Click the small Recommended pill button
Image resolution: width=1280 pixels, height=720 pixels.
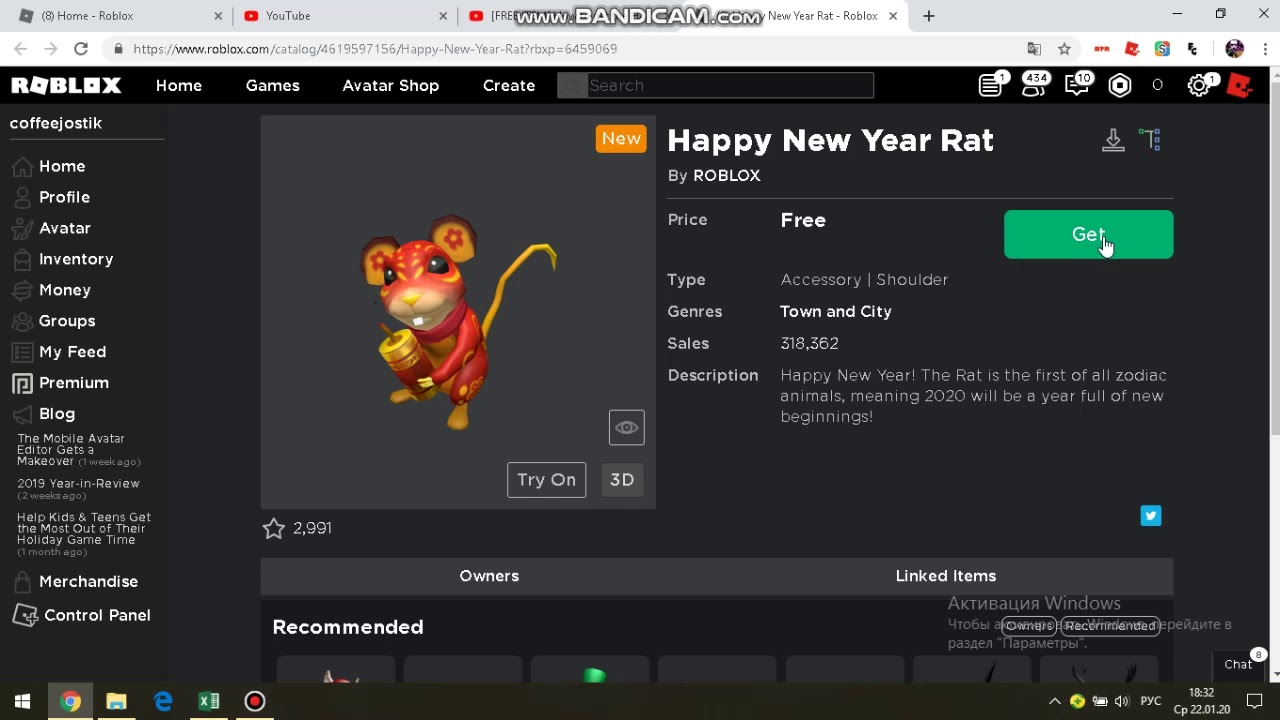(1110, 626)
